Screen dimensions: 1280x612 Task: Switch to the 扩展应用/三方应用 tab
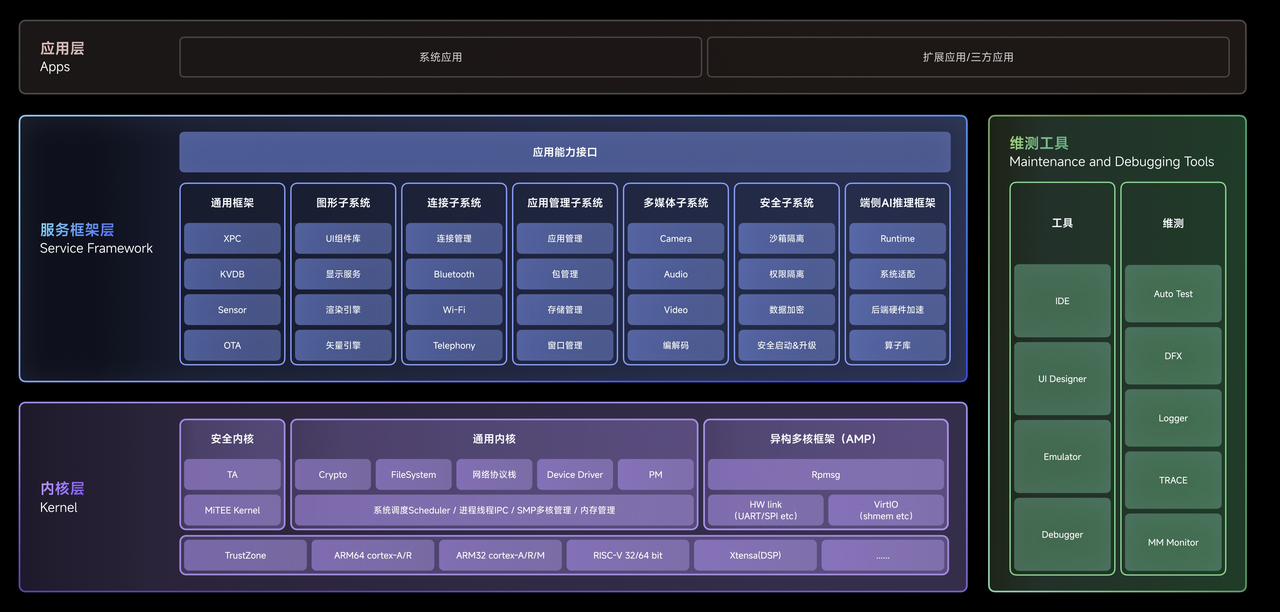pos(967,56)
